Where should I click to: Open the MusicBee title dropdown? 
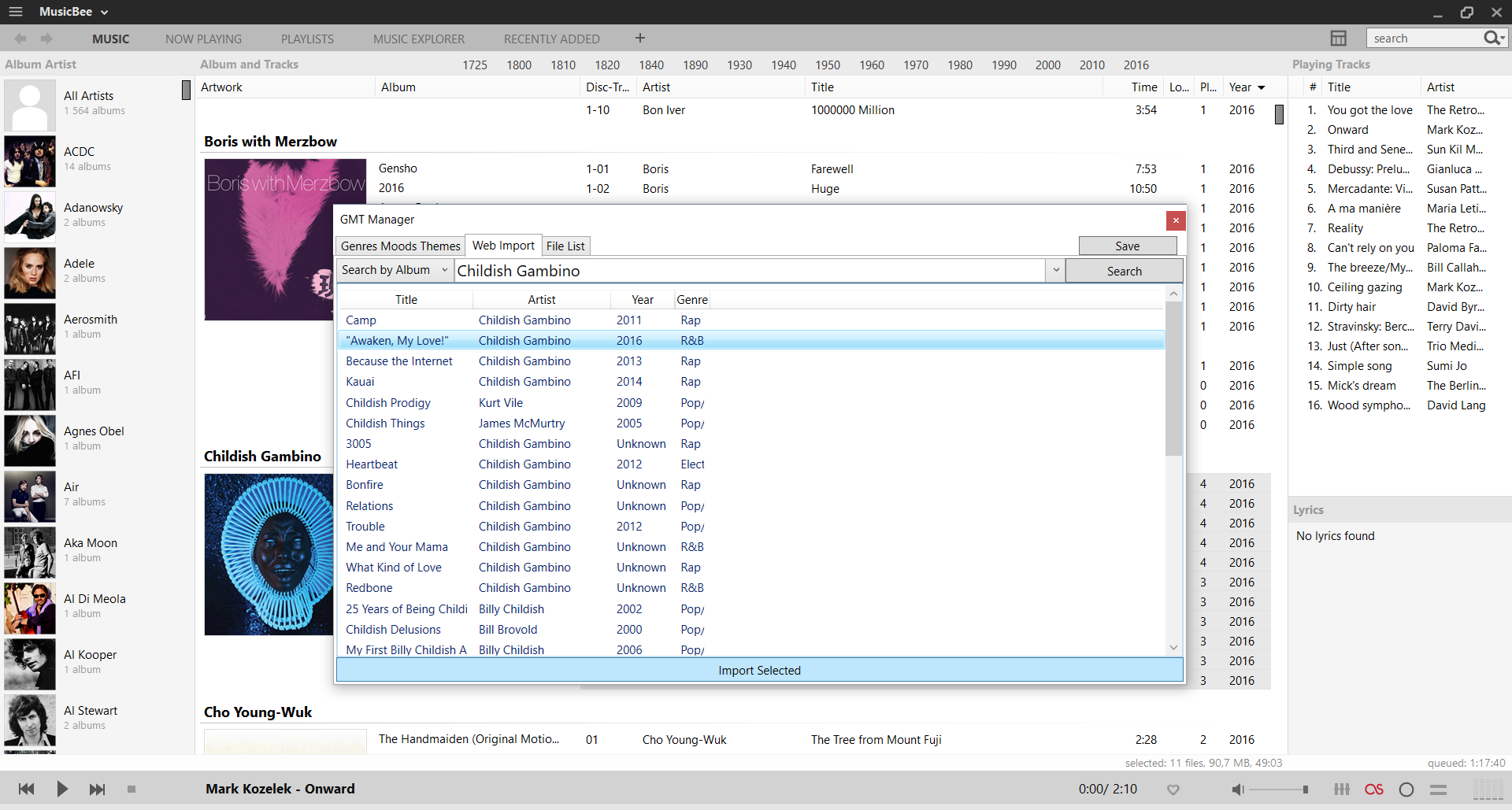[73, 12]
